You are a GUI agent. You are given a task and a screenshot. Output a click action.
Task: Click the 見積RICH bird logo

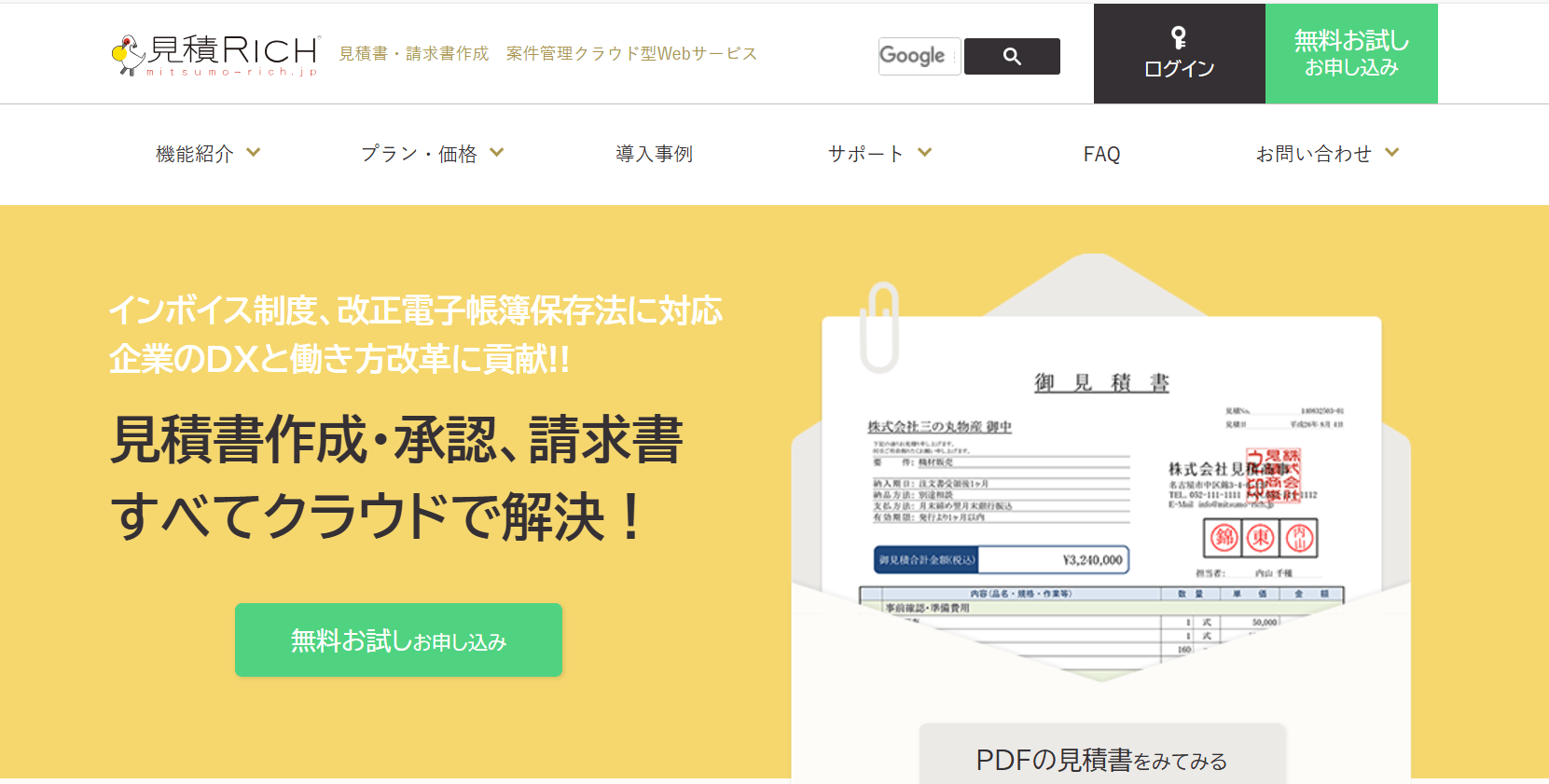coord(129,54)
